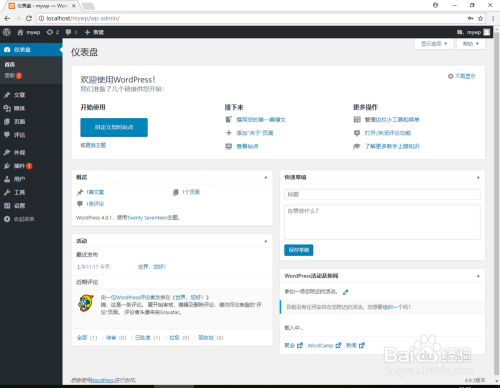Click the updates icon showing 2

pyautogui.click(x=53, y=32)
